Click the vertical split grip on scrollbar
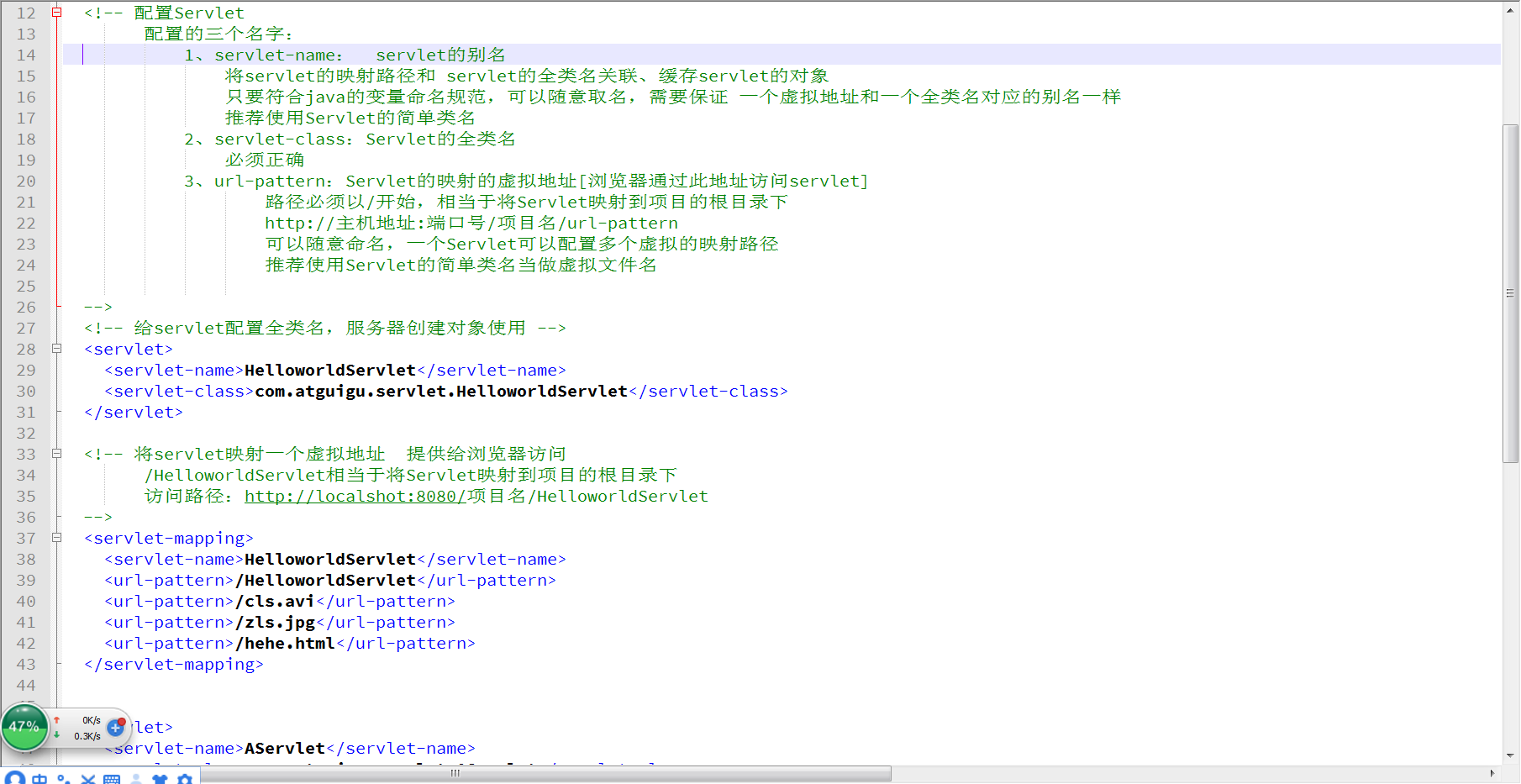Image resolution: width=1521 pixels, height=784 pixels. click(1510, 293)
